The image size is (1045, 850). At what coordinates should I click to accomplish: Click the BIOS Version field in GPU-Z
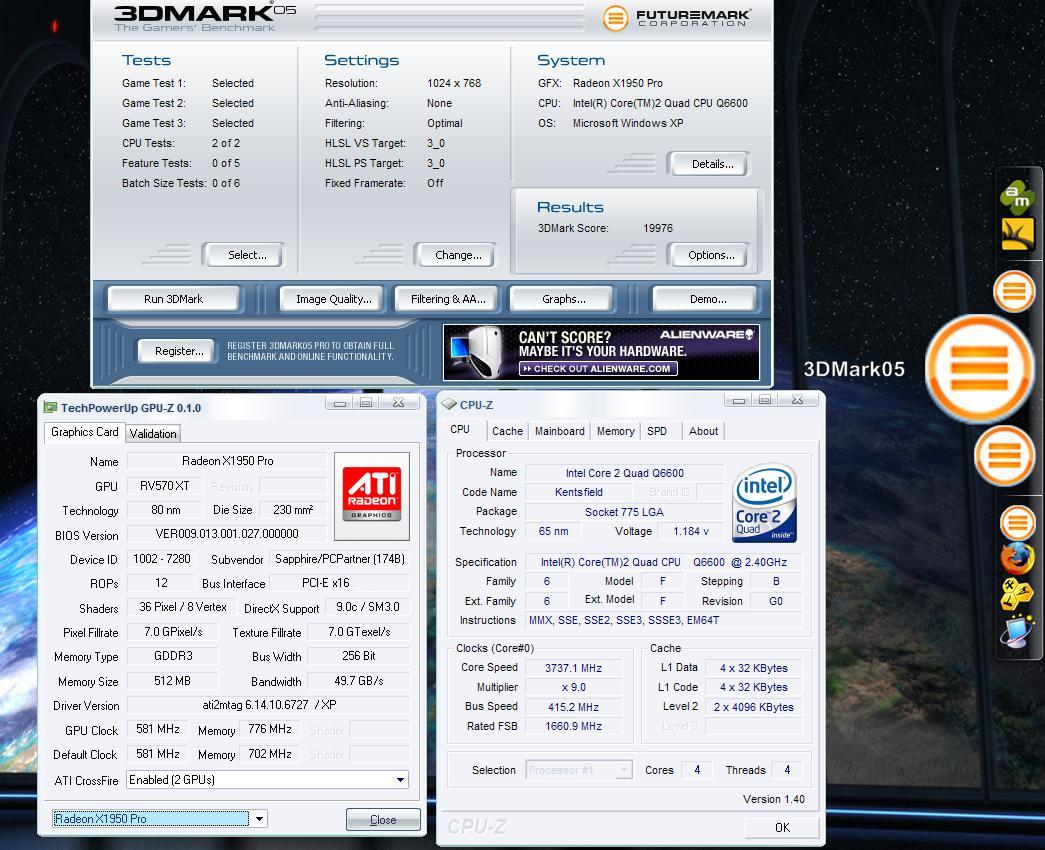(227, 533)
